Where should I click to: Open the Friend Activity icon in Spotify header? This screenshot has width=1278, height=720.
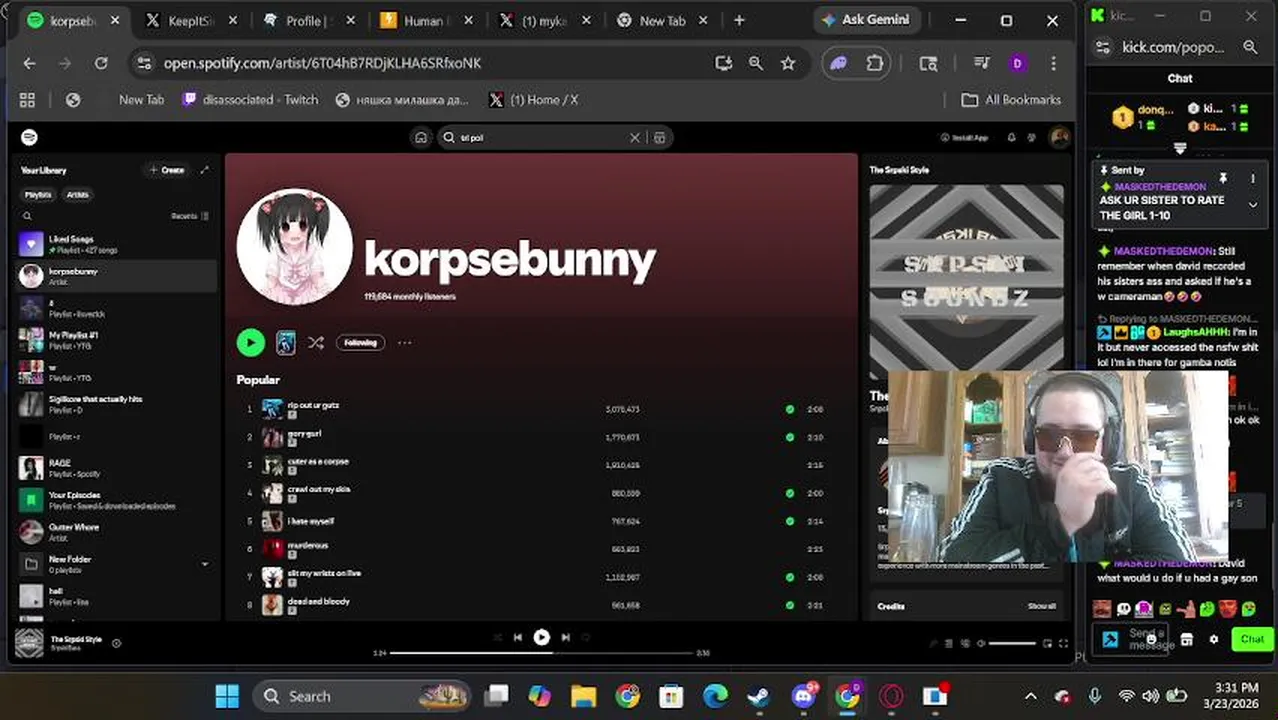1032,138
